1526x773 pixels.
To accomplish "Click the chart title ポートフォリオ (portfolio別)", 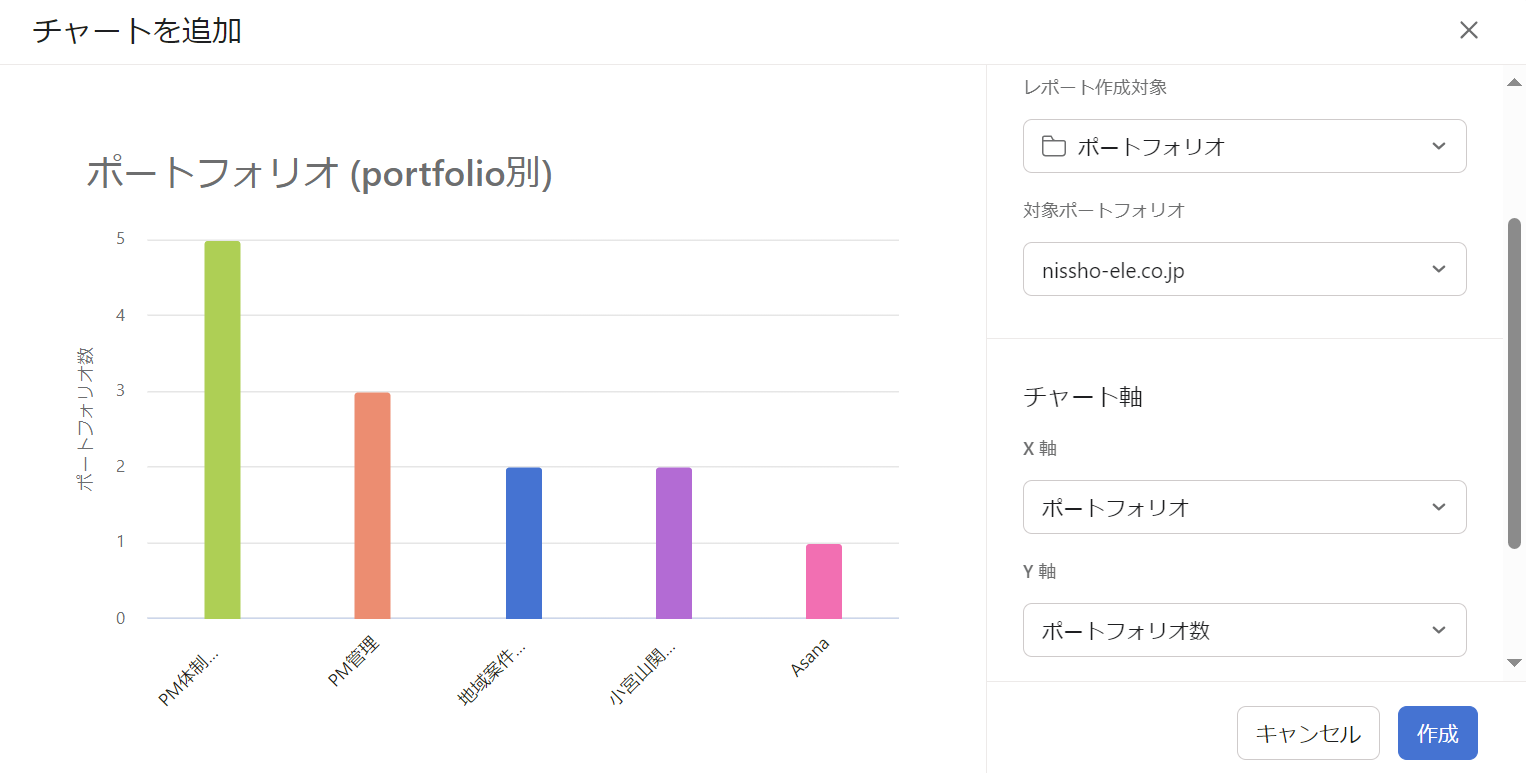I will [x=319, y=174].
